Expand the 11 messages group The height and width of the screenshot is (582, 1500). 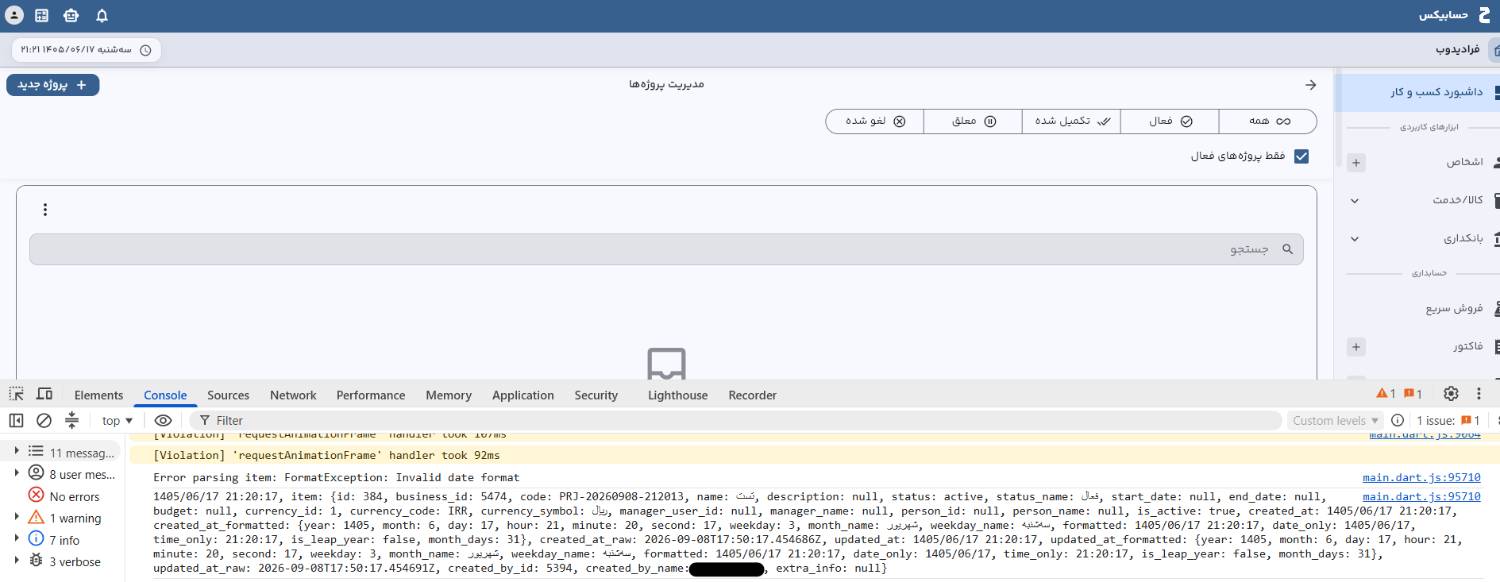(16, 452)
